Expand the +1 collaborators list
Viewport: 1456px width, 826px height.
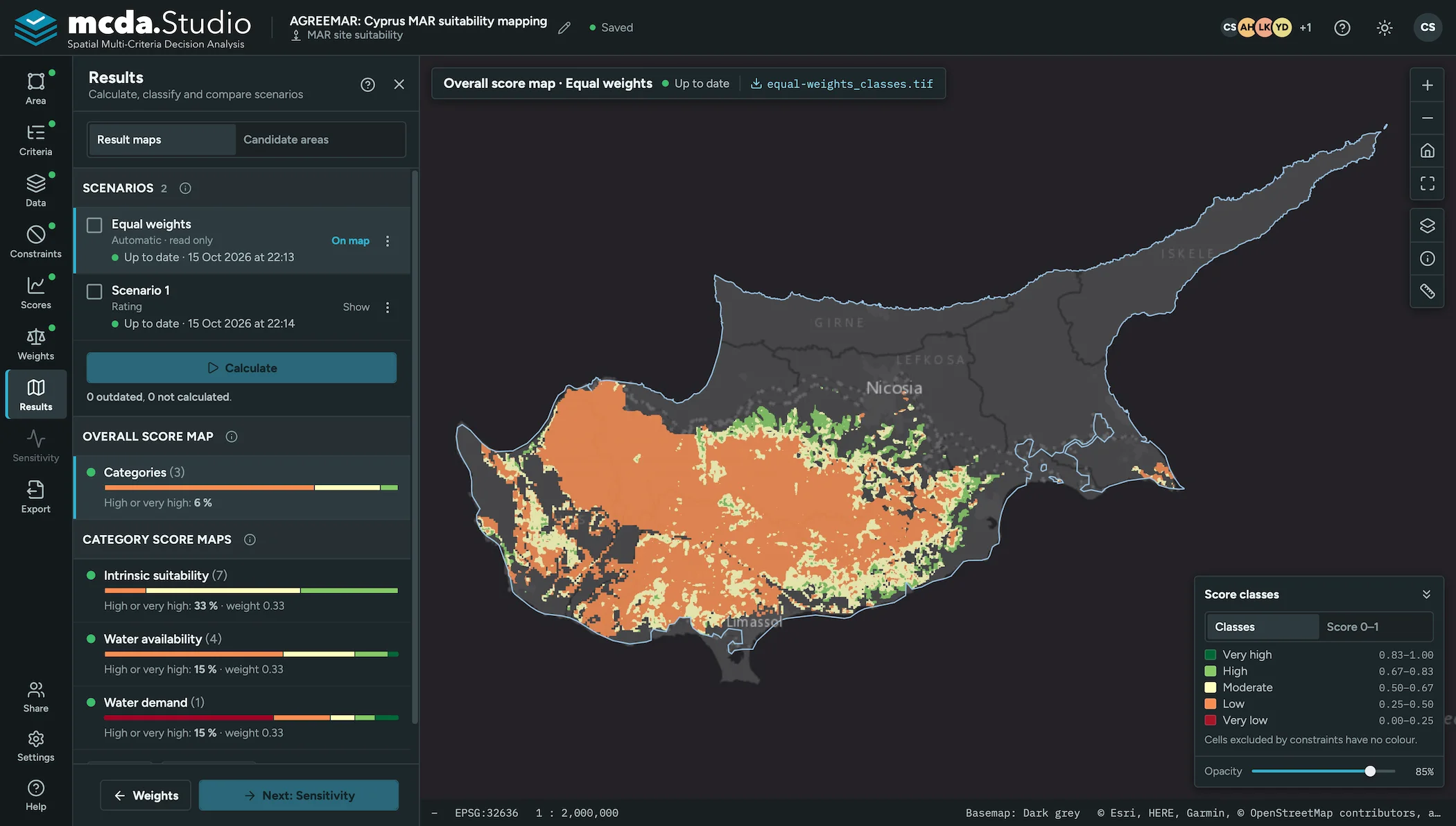pyautogui.click(x=1306, y=28)
